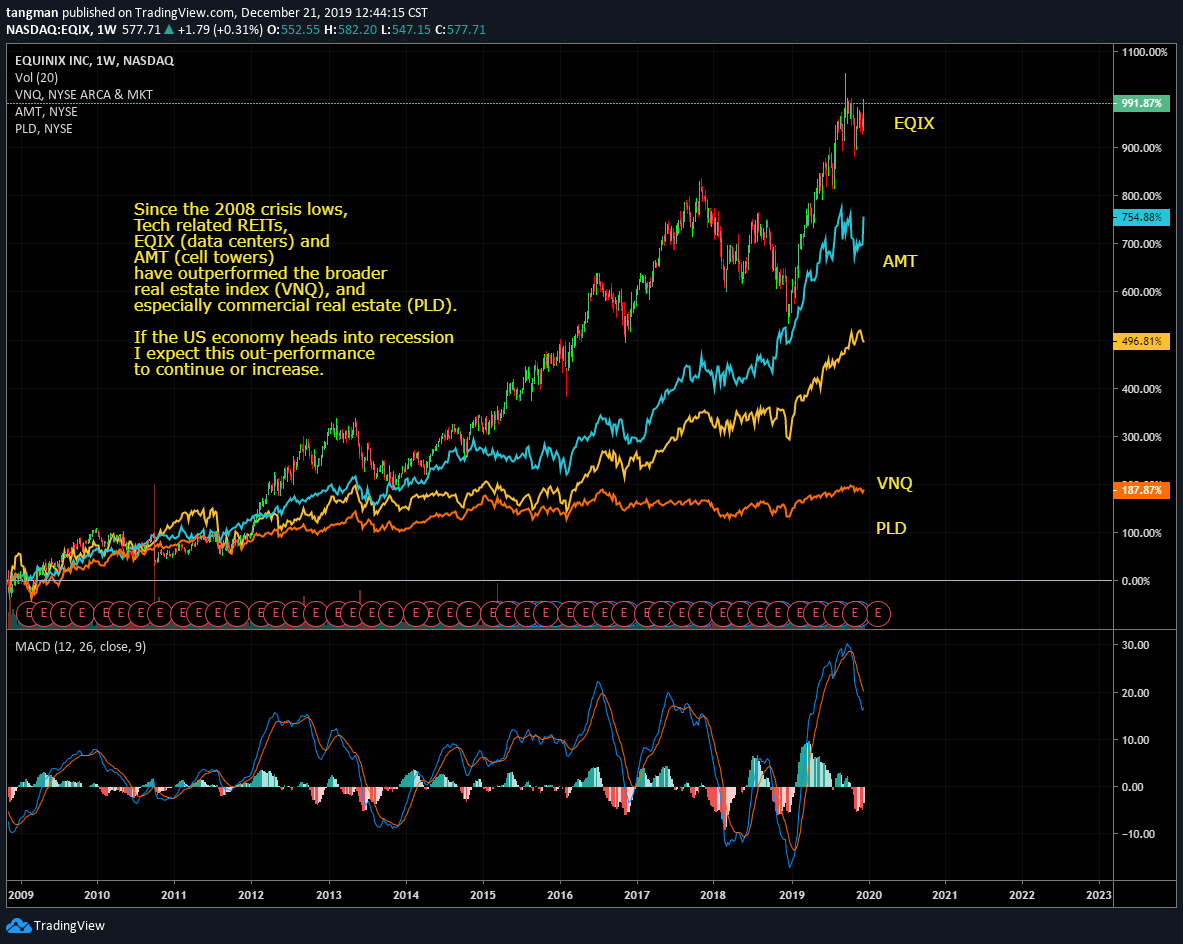The image size is (1183, 944).
Task: Click the low value 547.15
Action: [411, 30]
